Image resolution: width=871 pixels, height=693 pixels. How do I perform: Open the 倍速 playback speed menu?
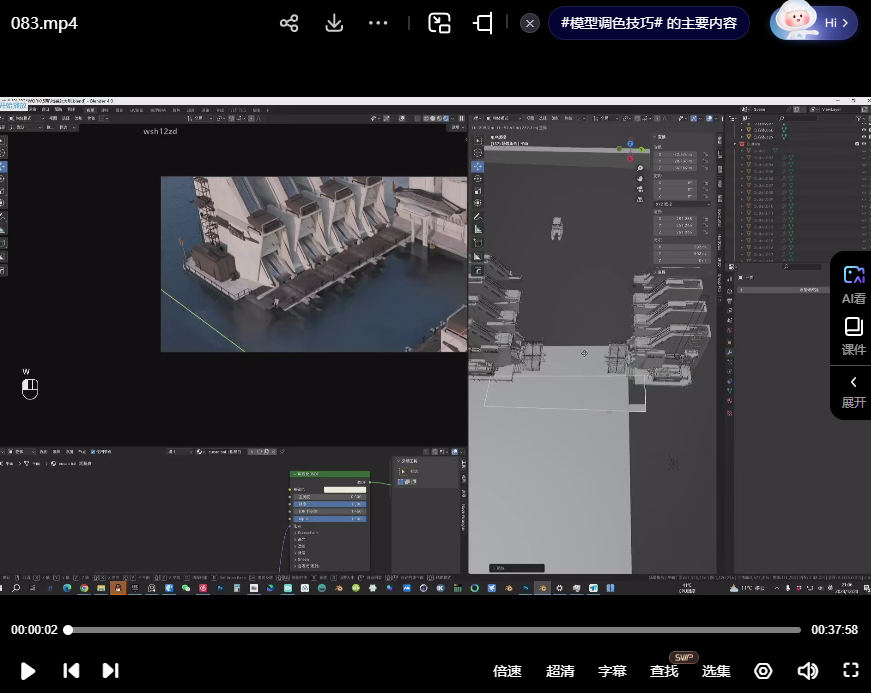coord(507,671)
